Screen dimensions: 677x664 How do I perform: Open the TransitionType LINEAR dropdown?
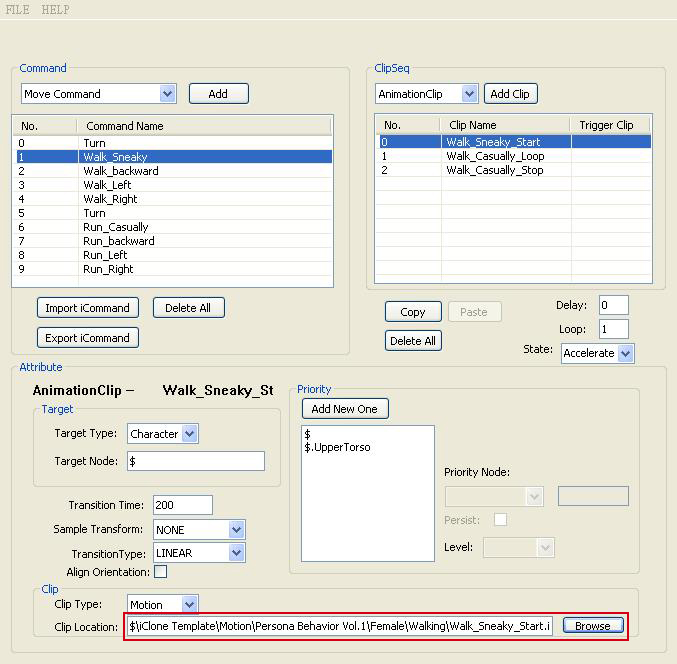(199, 553)
